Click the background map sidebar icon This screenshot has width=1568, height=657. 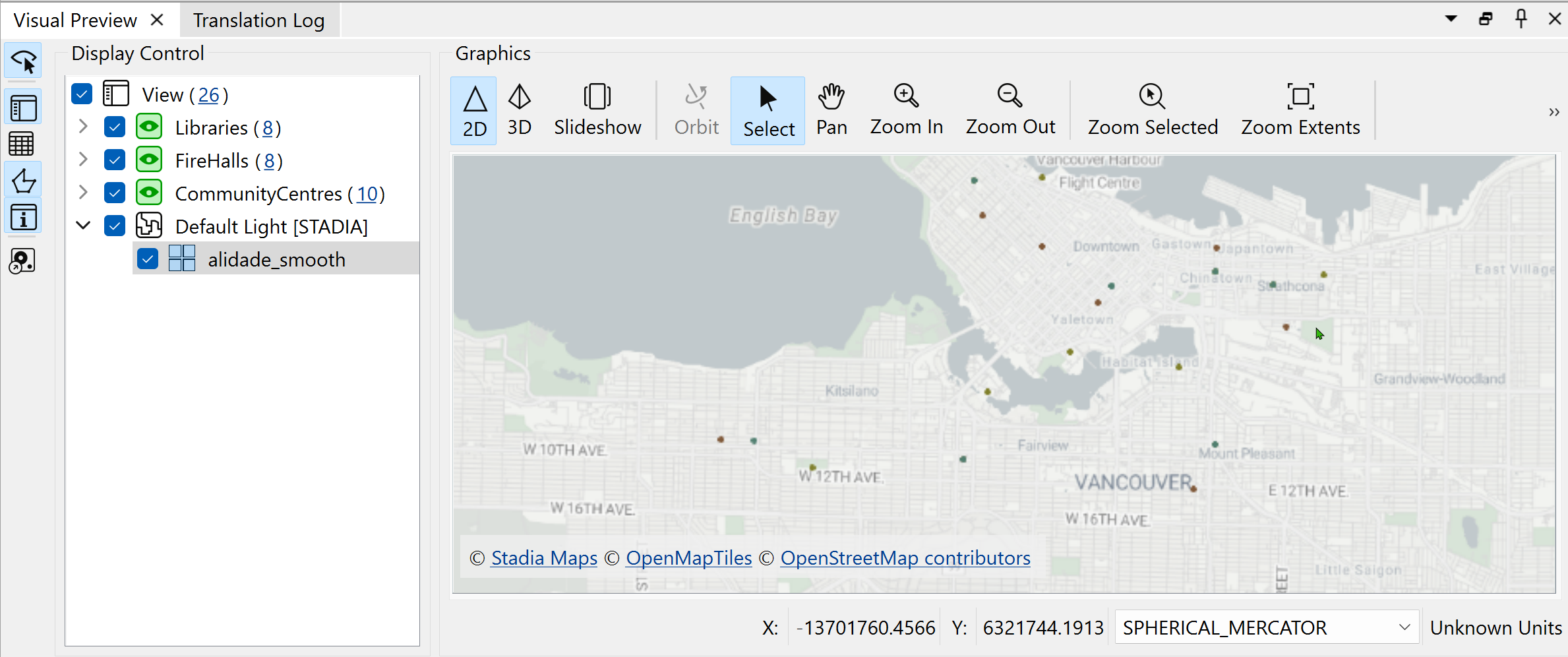(x=22, y=261)
